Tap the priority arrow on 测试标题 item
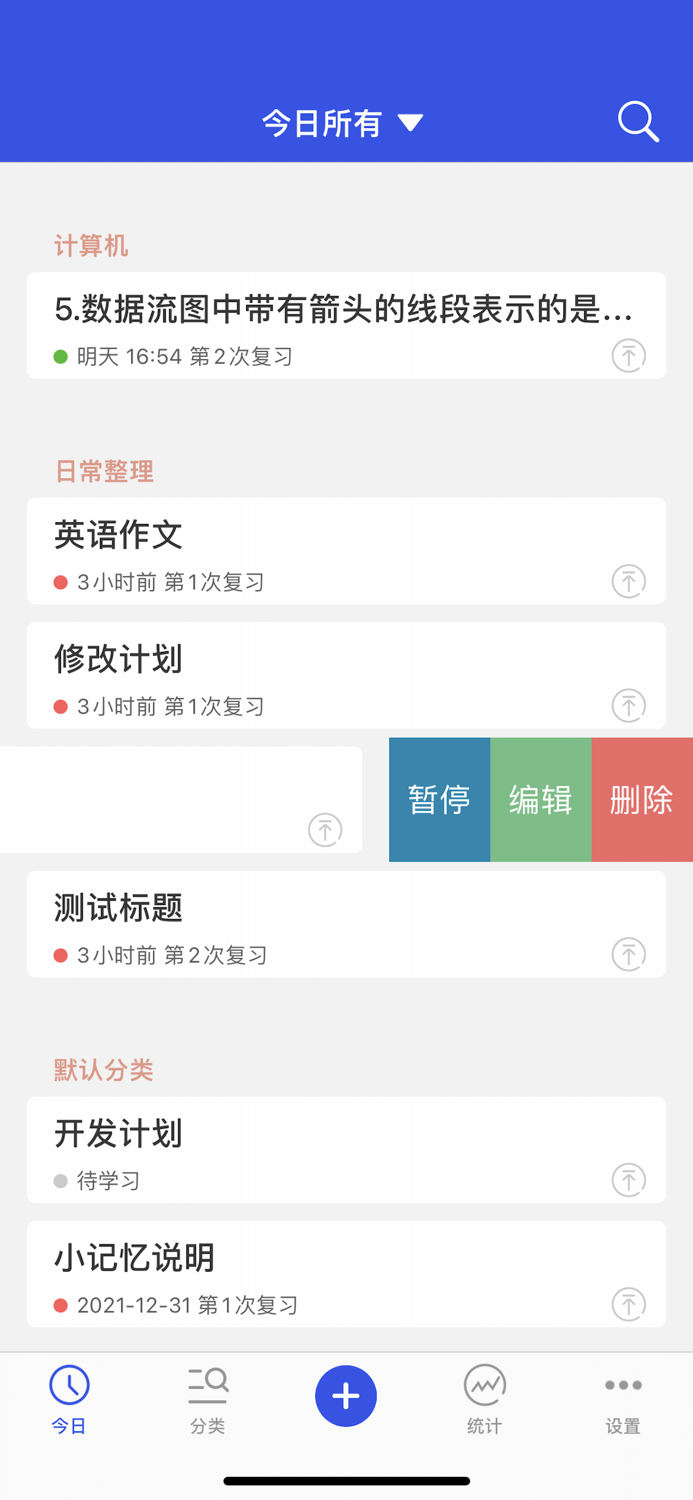 [x=628, y=954]
